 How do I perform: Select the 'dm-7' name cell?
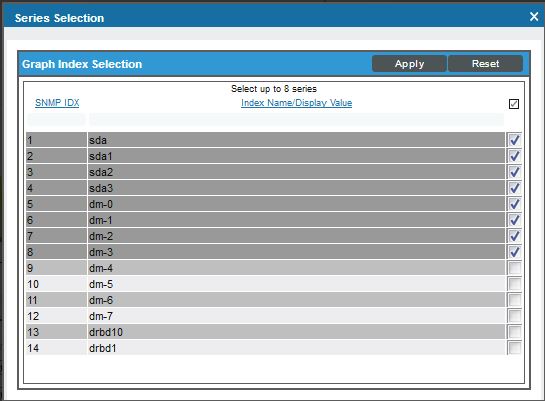(x=296, y=316)
